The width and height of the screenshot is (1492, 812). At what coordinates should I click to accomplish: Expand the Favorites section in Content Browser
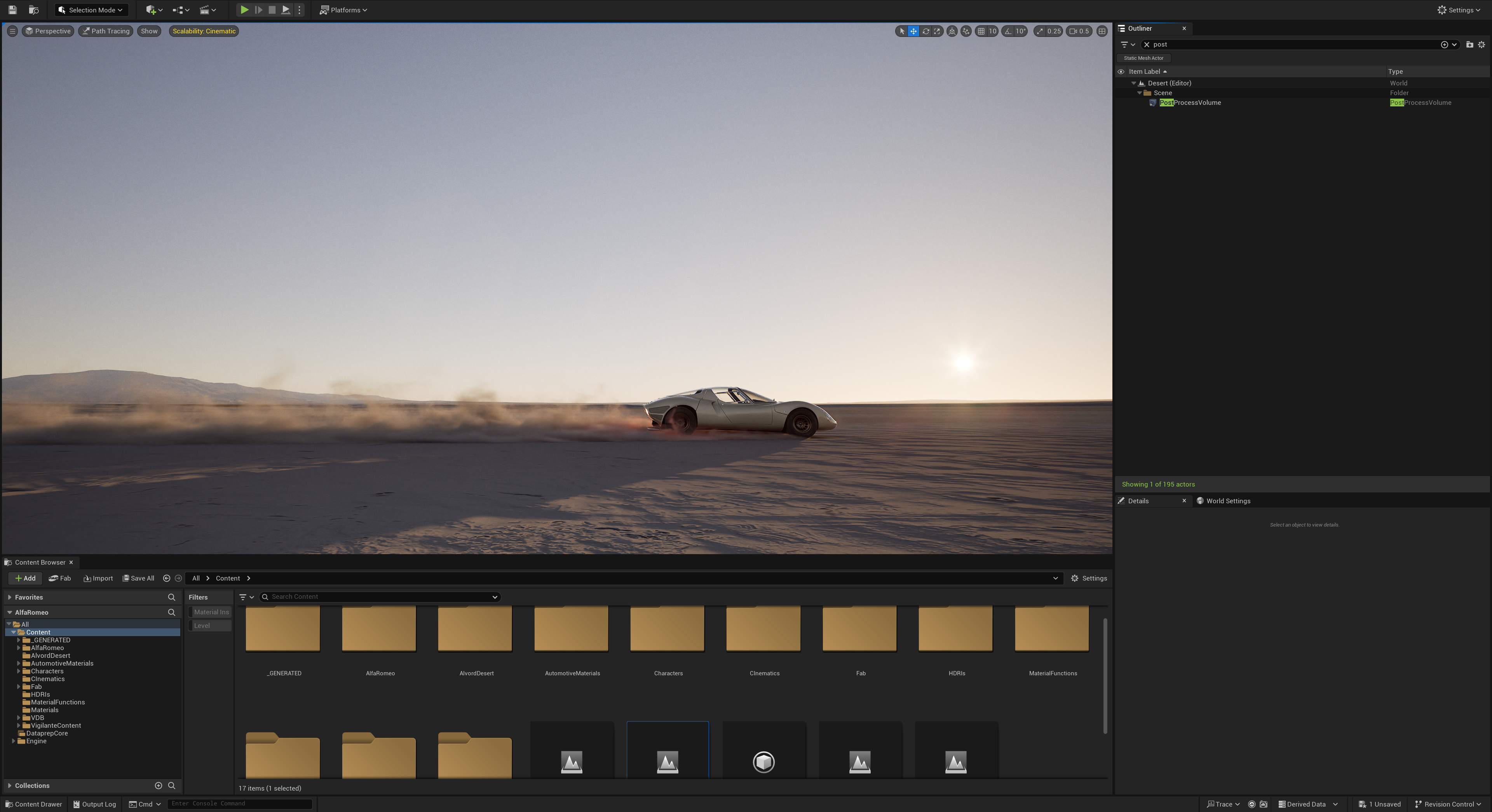coord(10,597)
